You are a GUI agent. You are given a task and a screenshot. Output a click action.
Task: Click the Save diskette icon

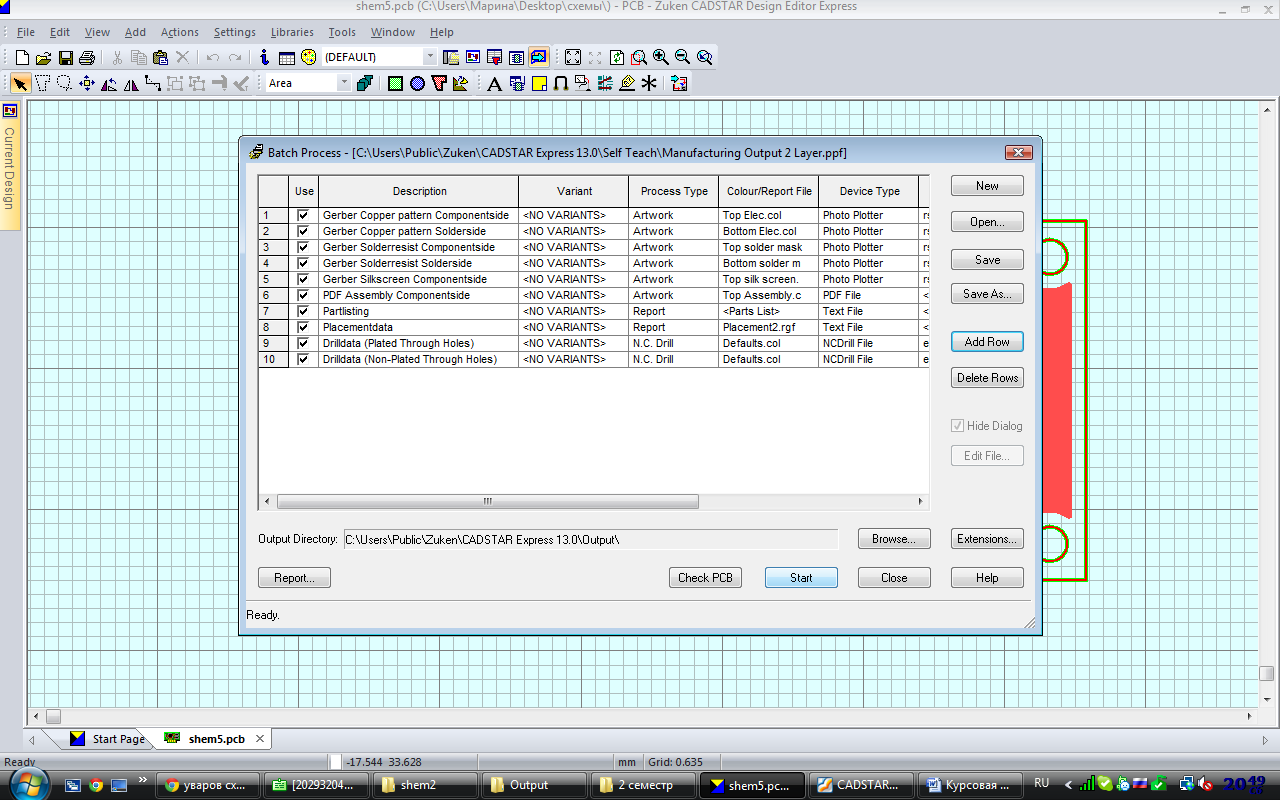(65, 57)
